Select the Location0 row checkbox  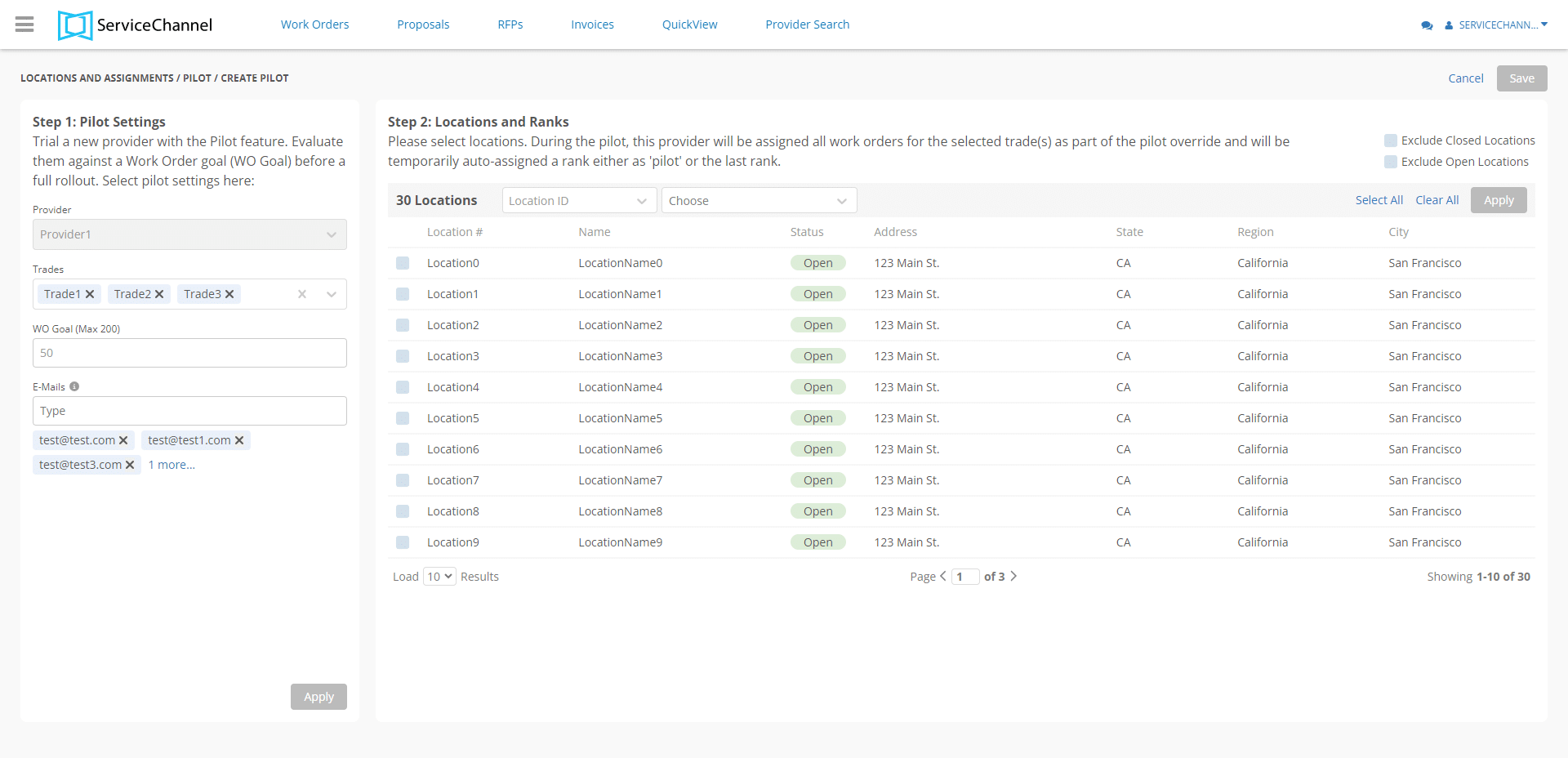(403, 263)
